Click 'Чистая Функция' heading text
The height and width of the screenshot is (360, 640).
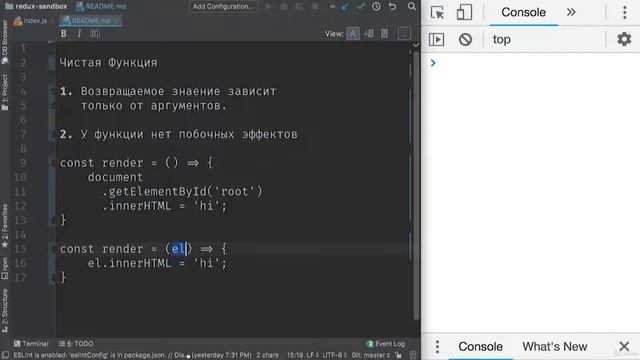(x=109, y=63)
